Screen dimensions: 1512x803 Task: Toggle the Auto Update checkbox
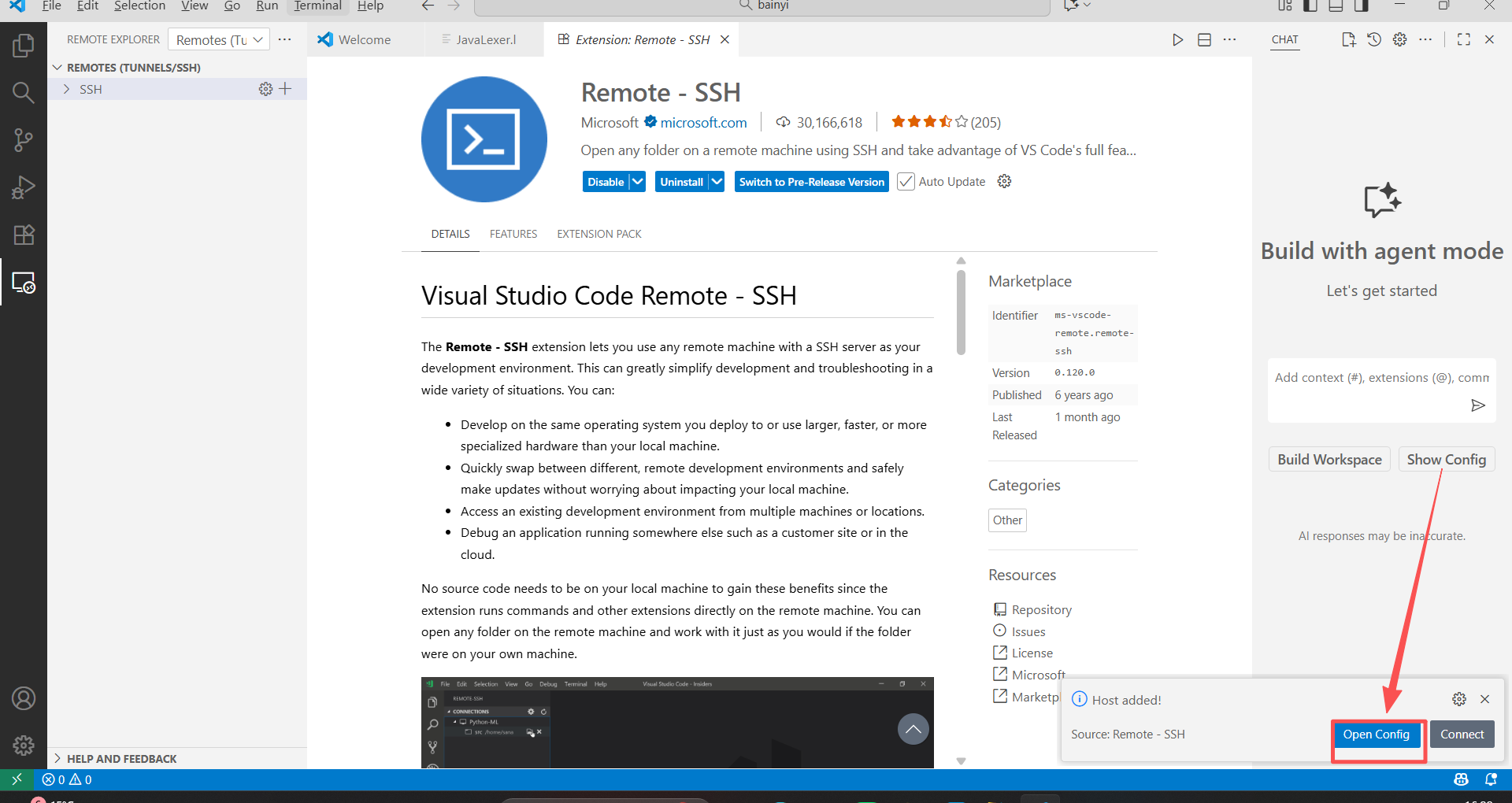point(906,182)
